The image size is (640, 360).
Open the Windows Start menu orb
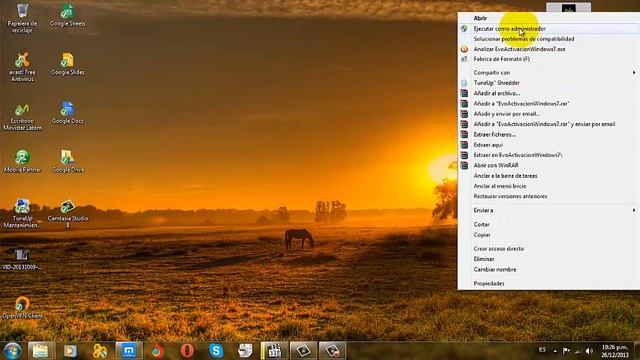pos(12,351)
